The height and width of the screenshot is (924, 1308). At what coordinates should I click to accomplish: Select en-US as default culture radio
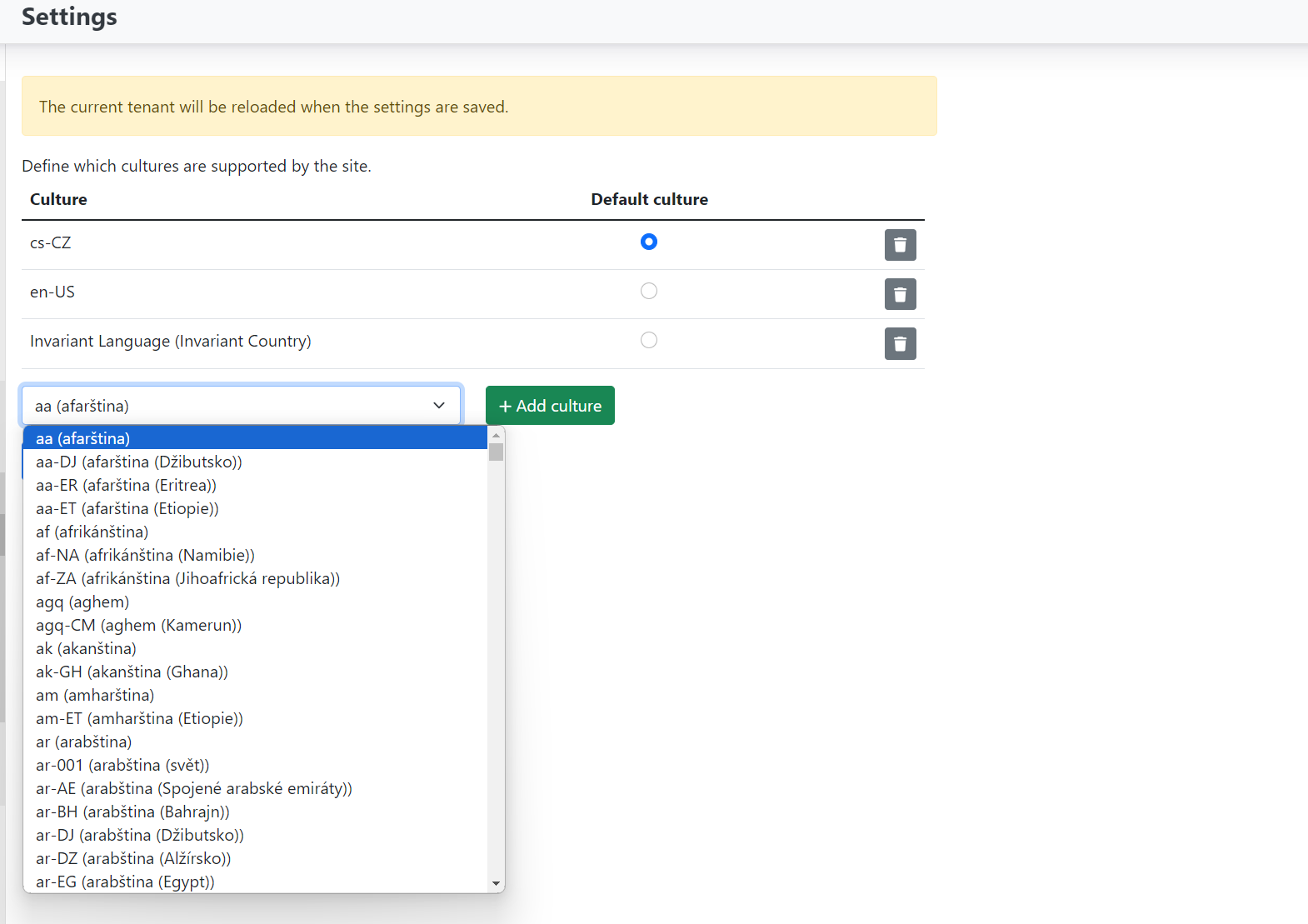tap(648, 291)
